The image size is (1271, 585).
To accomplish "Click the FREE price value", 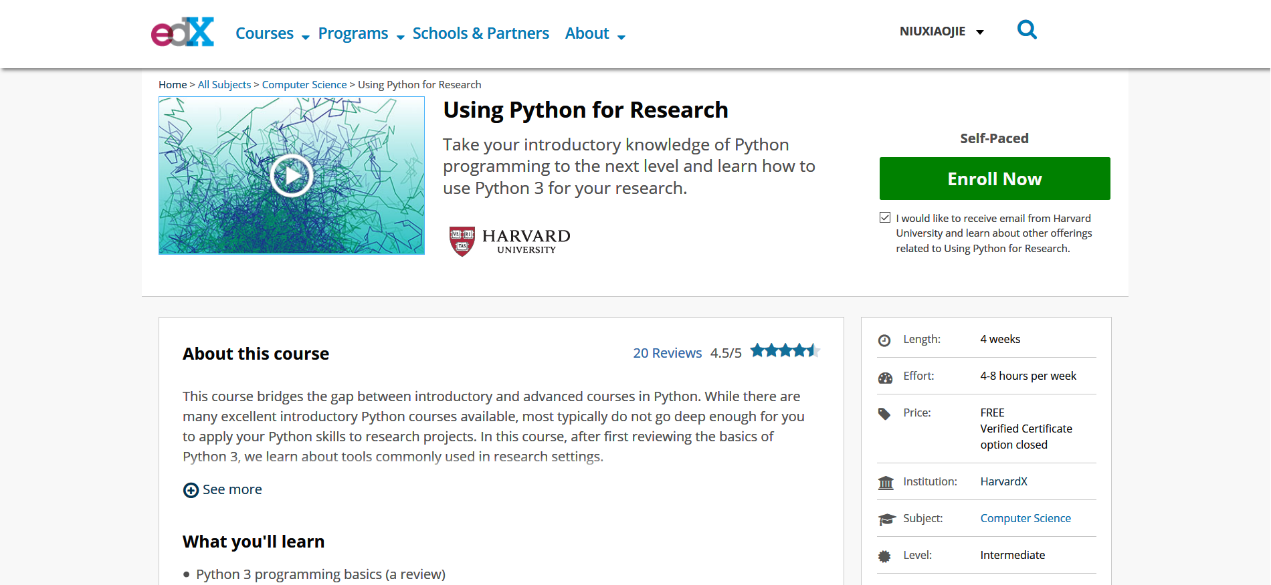I will tap(992, 412).
